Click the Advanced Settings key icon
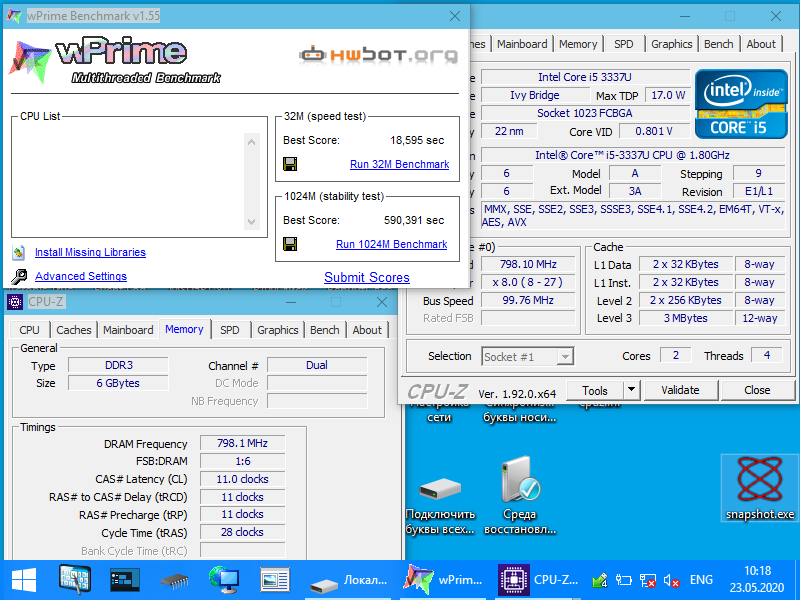The height and width of the screenshot is (600, 800). [x=19, y=276]
